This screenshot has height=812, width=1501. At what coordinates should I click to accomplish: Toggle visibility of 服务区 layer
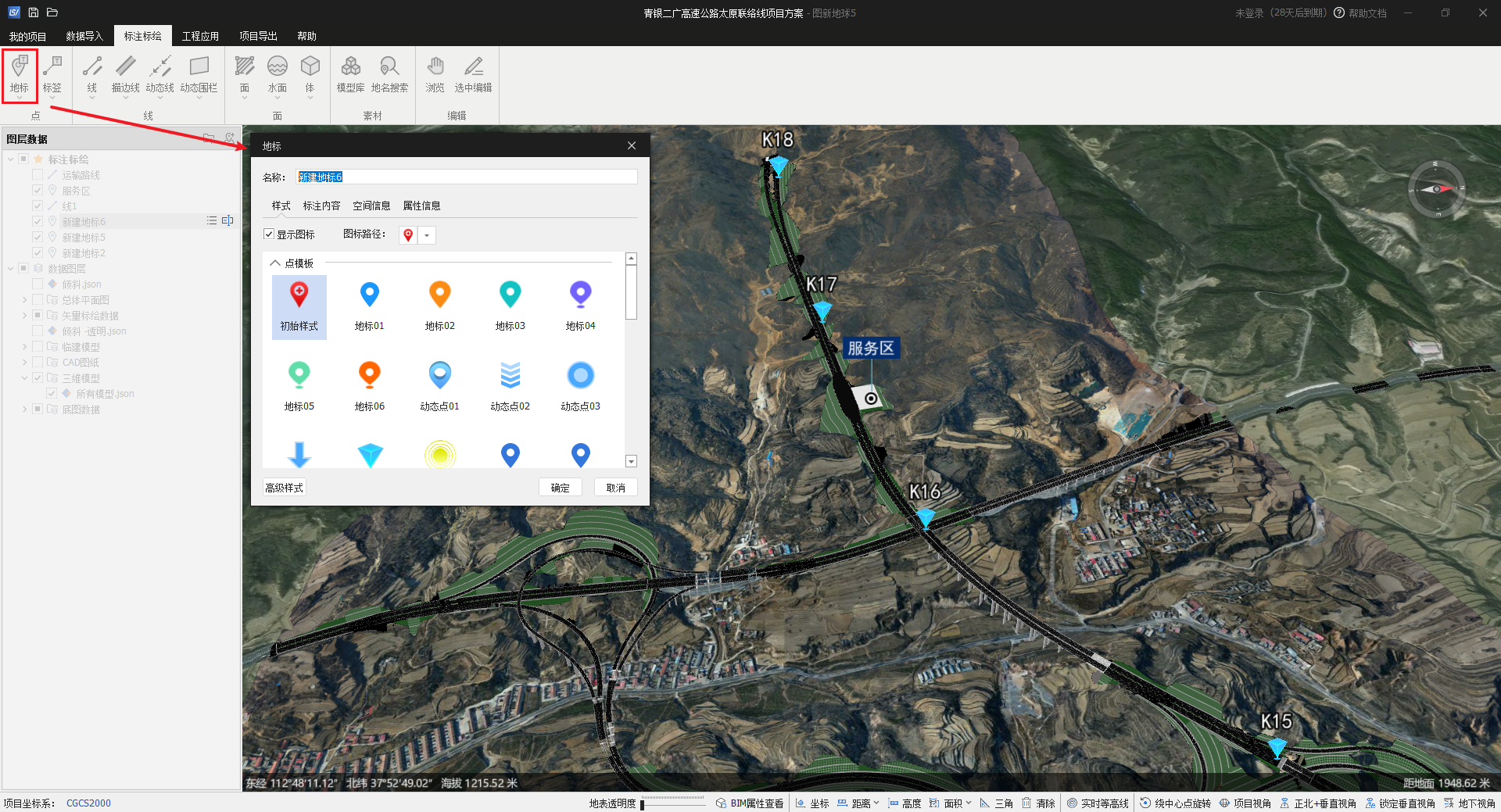(x=38, y=191)
